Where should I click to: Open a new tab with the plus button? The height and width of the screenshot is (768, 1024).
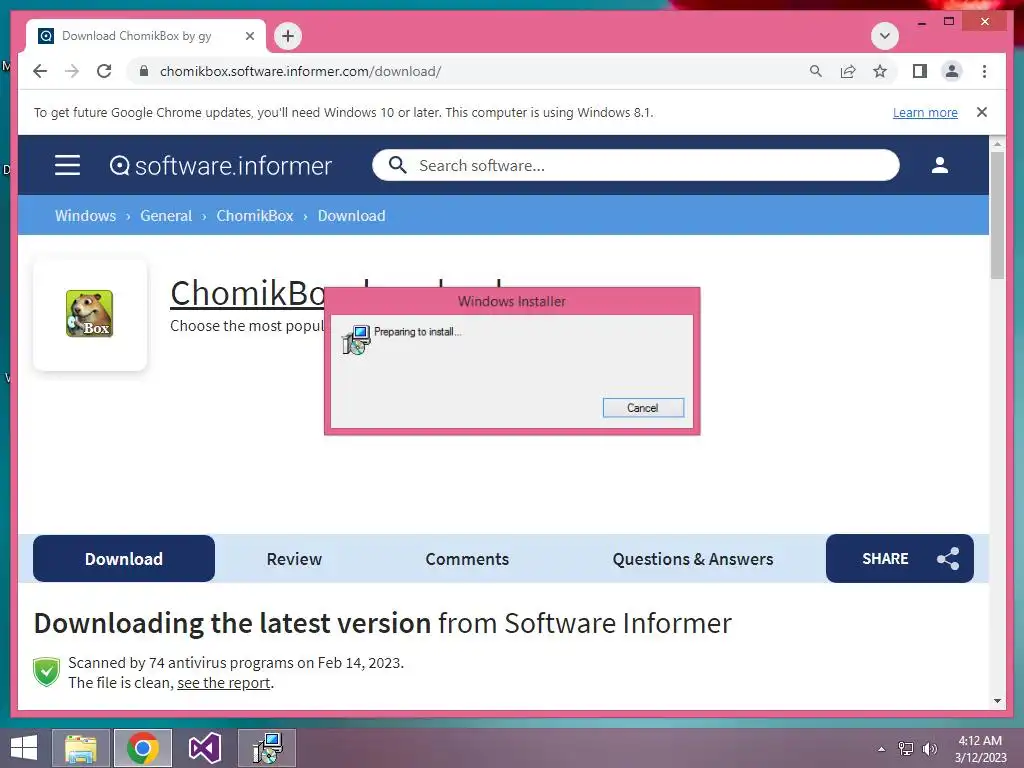pos(288,36)
